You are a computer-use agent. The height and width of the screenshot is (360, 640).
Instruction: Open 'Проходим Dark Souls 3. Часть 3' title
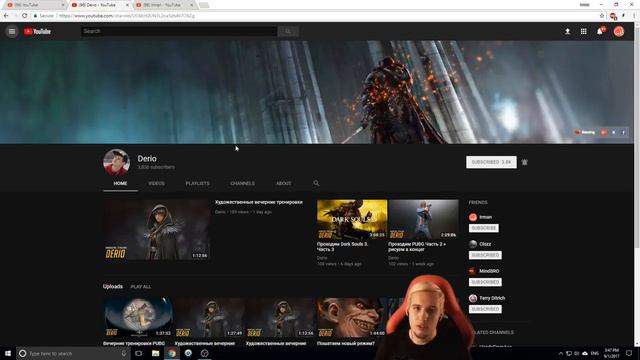click(343, 247)
